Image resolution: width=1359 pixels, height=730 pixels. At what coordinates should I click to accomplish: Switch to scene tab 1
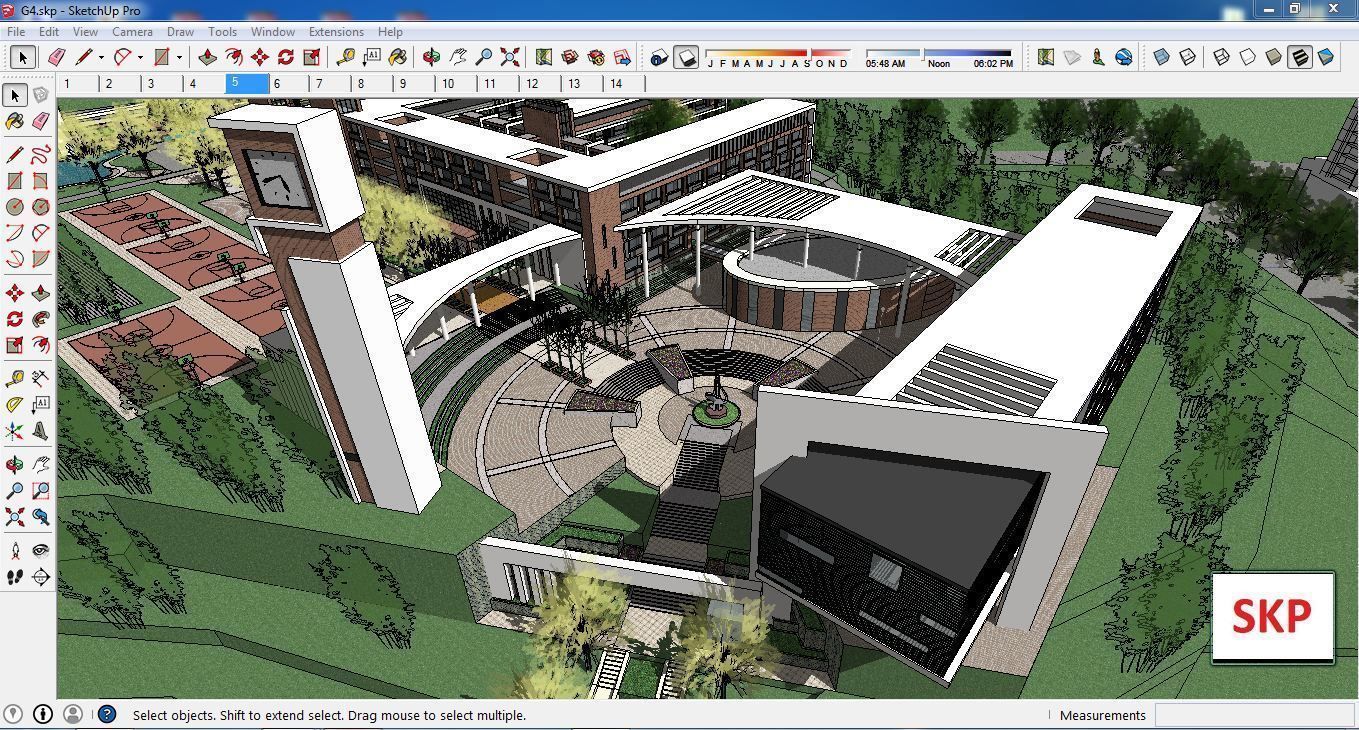(x=78, y=84)
